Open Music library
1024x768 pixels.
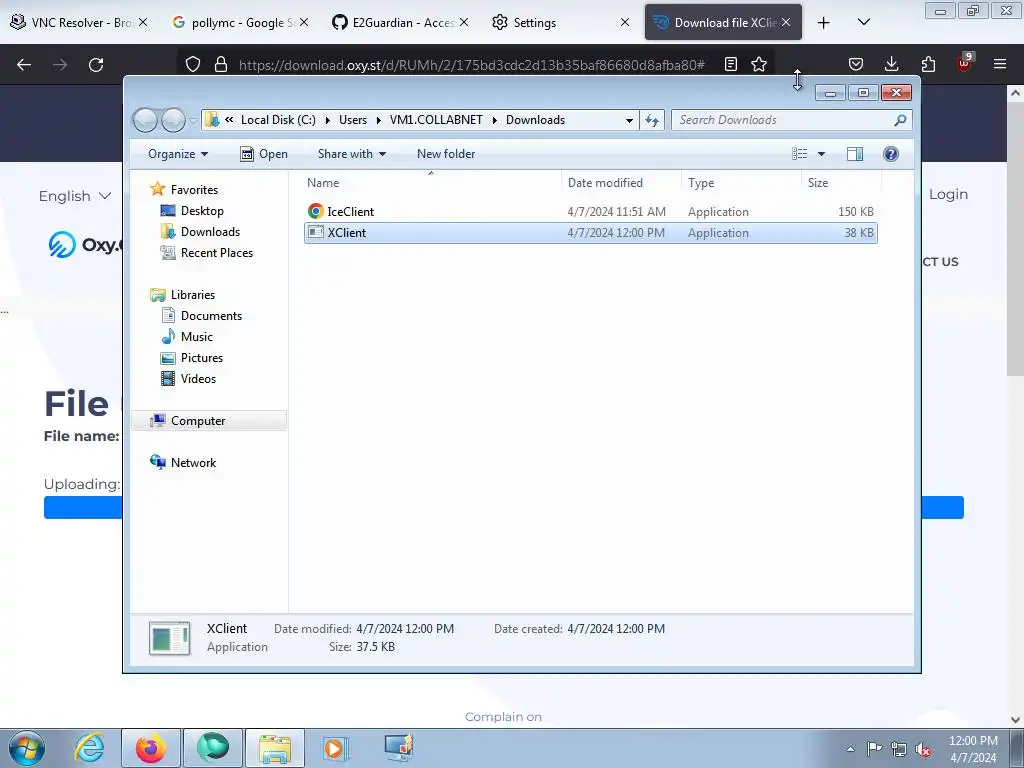[x=197, y=336]
